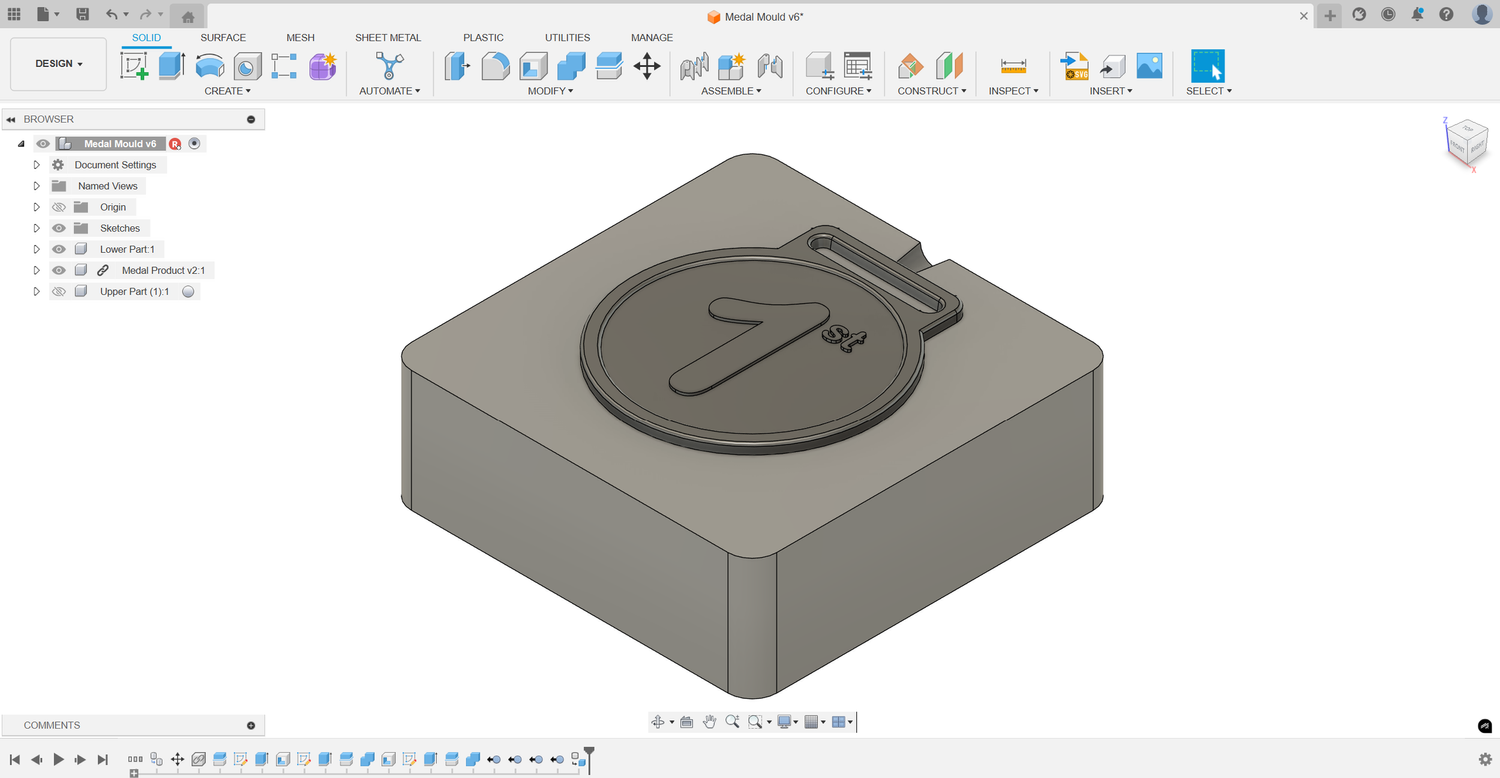Open the DESIGN workspace dropdown

[x=58, y=64]
